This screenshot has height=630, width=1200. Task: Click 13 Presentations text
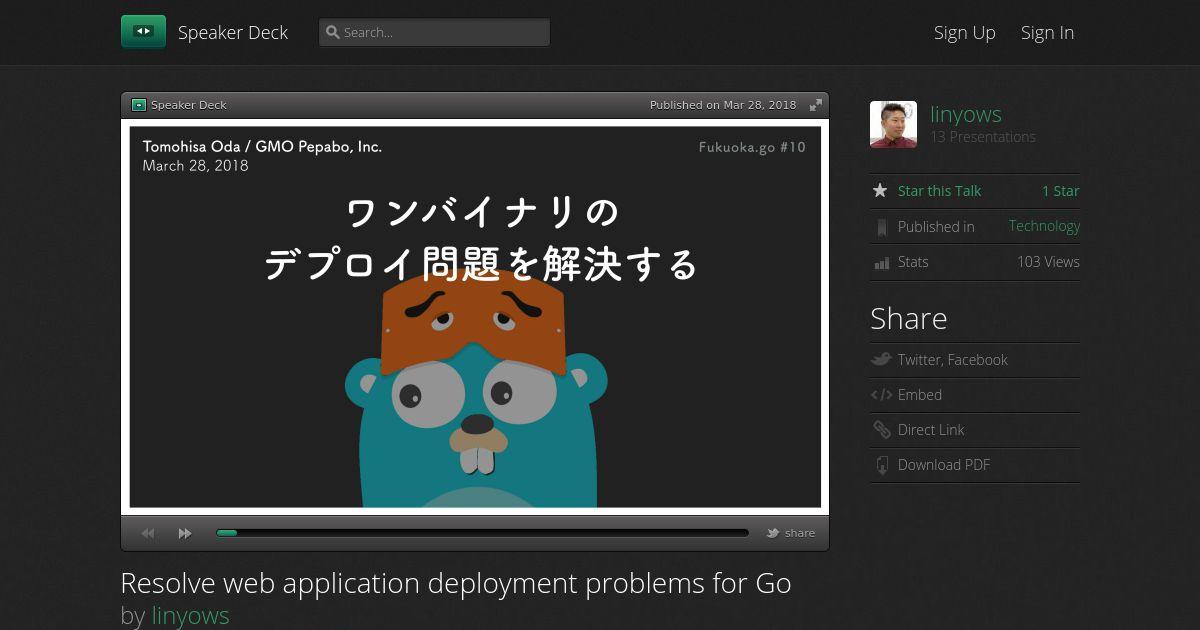983,137
